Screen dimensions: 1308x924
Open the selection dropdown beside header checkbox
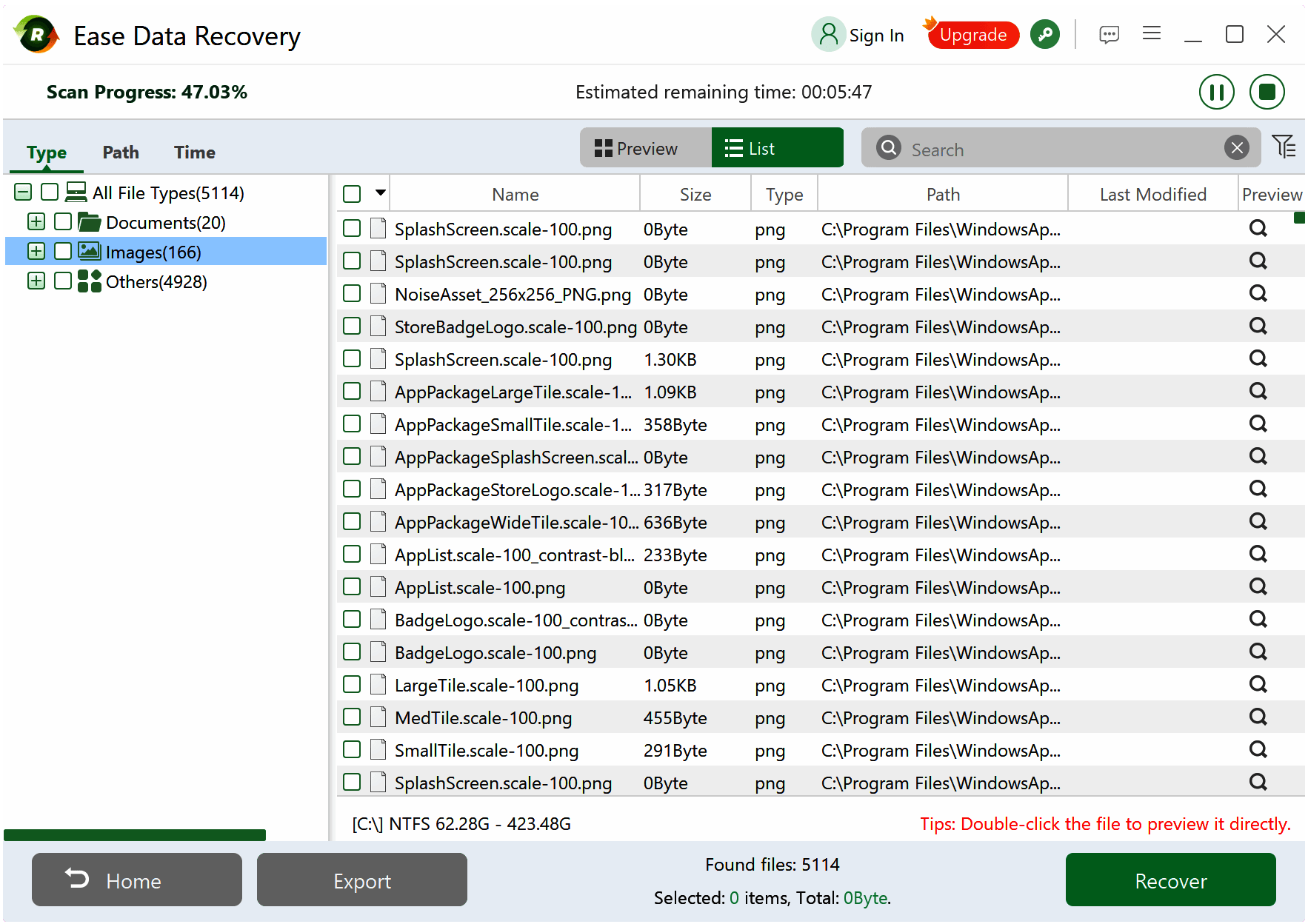(x=380, y=193)
